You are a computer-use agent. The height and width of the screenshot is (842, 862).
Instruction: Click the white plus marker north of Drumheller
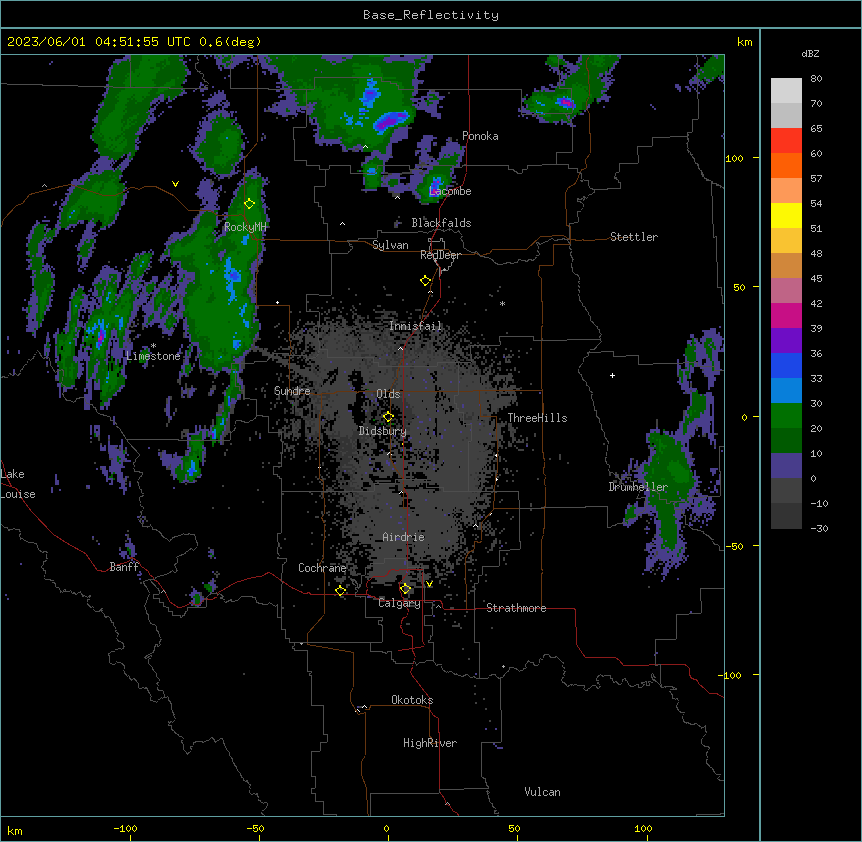[x=612, y=375]
